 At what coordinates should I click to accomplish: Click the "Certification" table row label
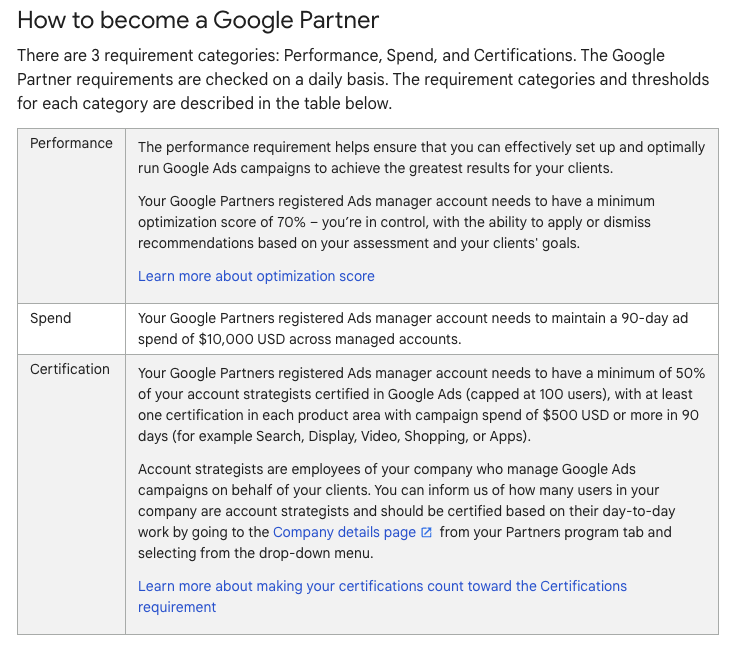[70, 369]
